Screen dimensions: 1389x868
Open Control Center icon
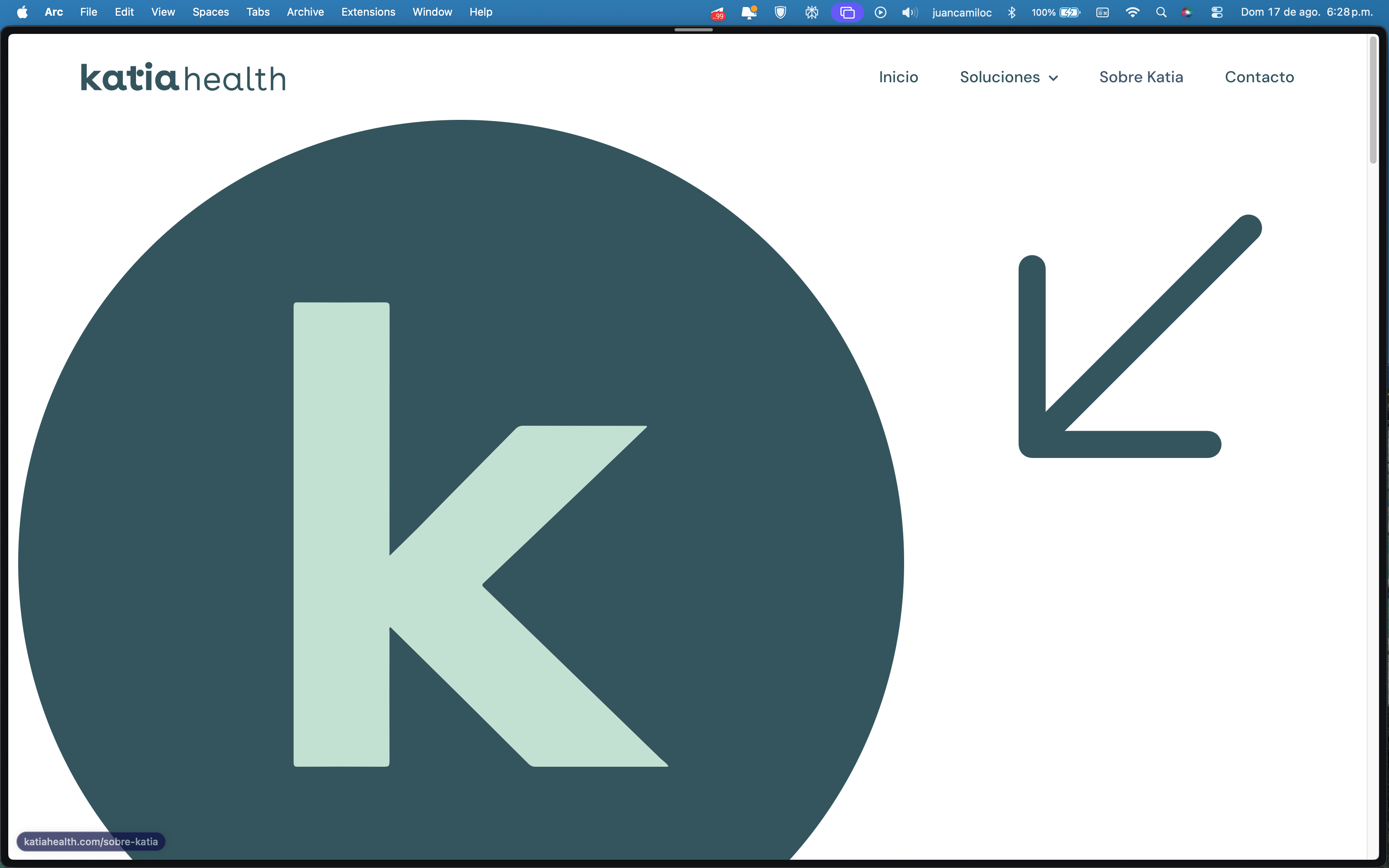[x=1217, y=12]
